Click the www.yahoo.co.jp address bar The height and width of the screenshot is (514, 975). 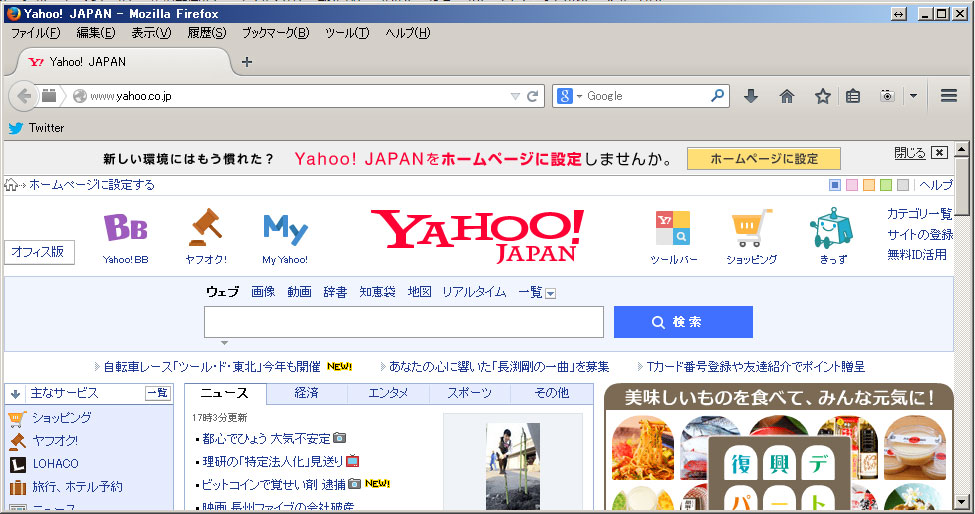tap(291, 96)
